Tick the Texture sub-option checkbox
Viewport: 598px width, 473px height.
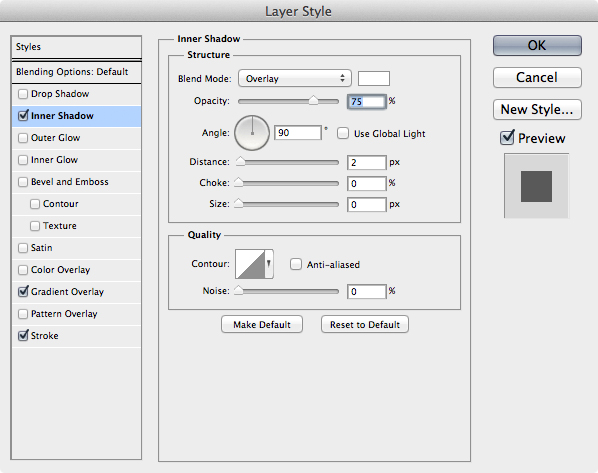click(35, 226)
